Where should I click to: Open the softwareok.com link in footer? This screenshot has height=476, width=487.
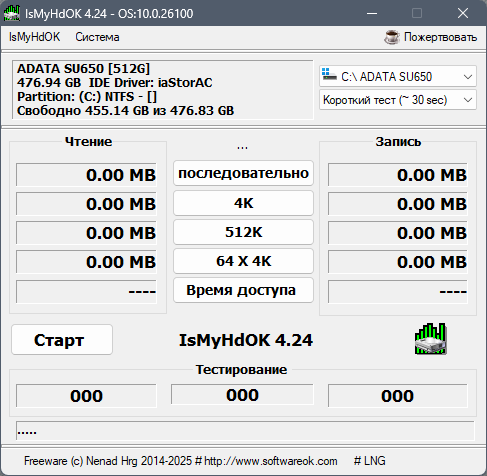point(271,461)
